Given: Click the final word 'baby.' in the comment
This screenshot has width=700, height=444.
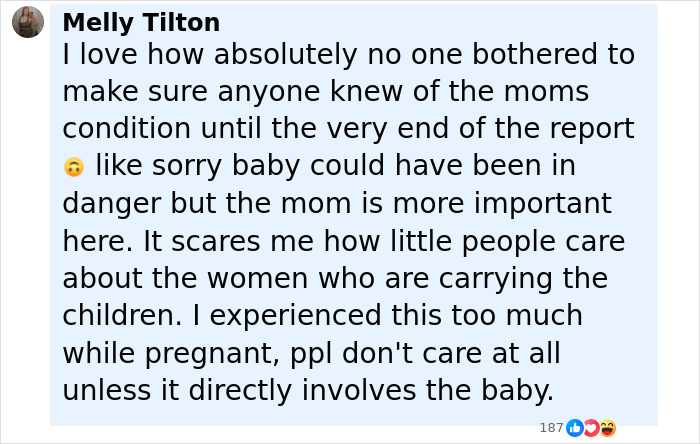Looking at the screenshot, I should tap(517, 391).
